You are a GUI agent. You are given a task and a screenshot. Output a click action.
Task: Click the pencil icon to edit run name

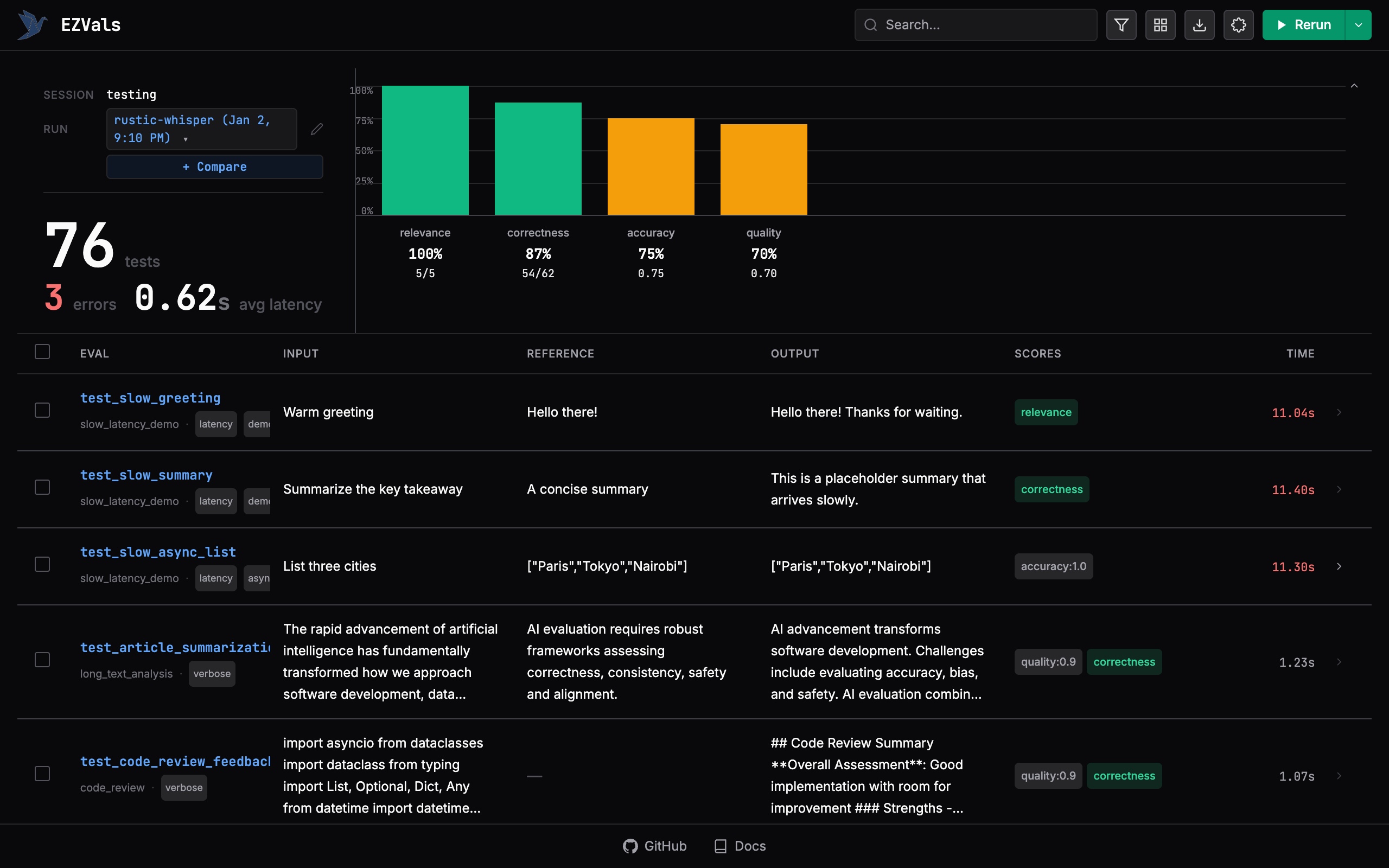pyautogui.click(x=316, y=129)
